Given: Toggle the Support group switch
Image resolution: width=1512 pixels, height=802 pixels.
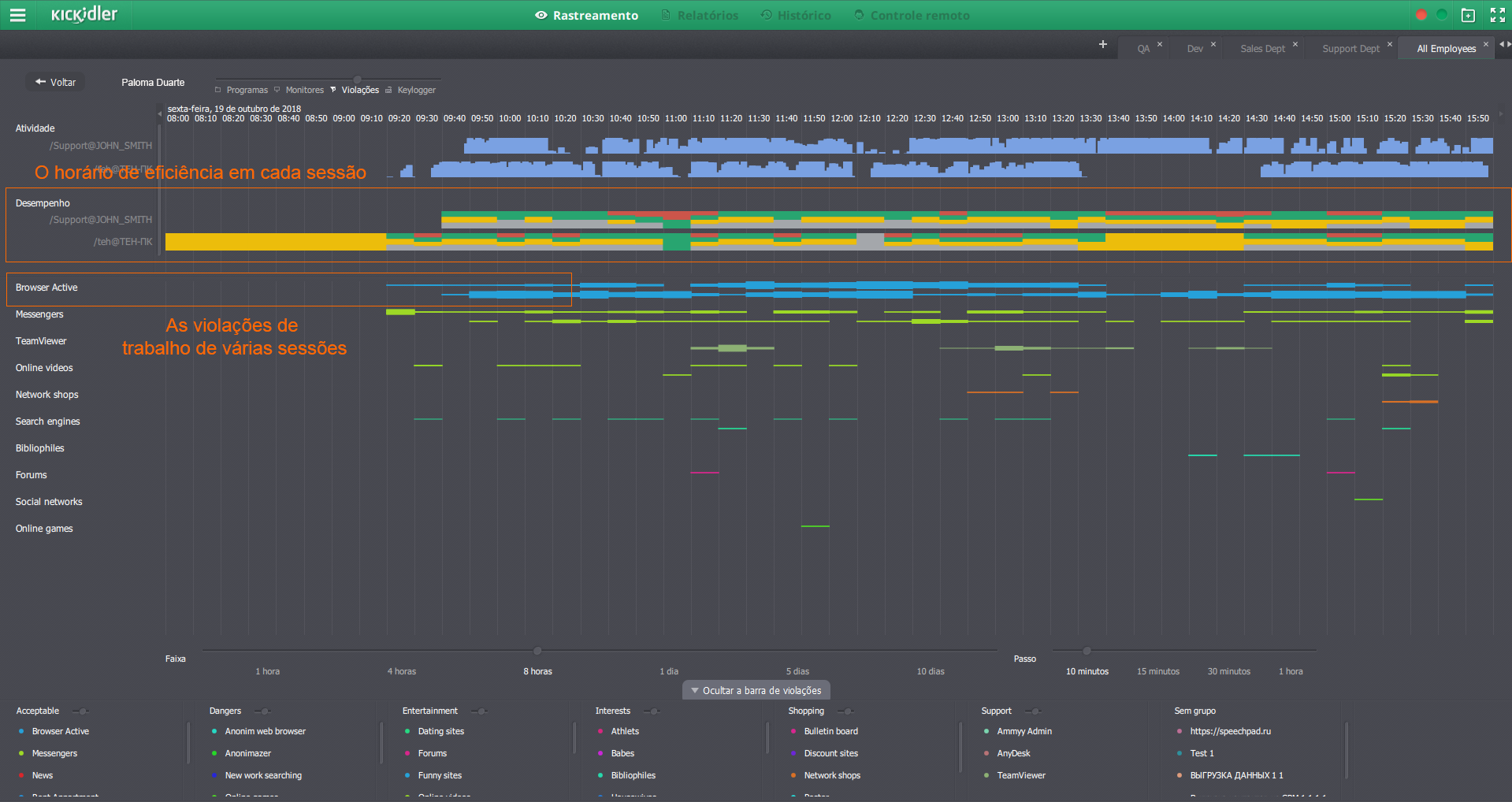Looking at the screenshot, I should pos(1033,711).
